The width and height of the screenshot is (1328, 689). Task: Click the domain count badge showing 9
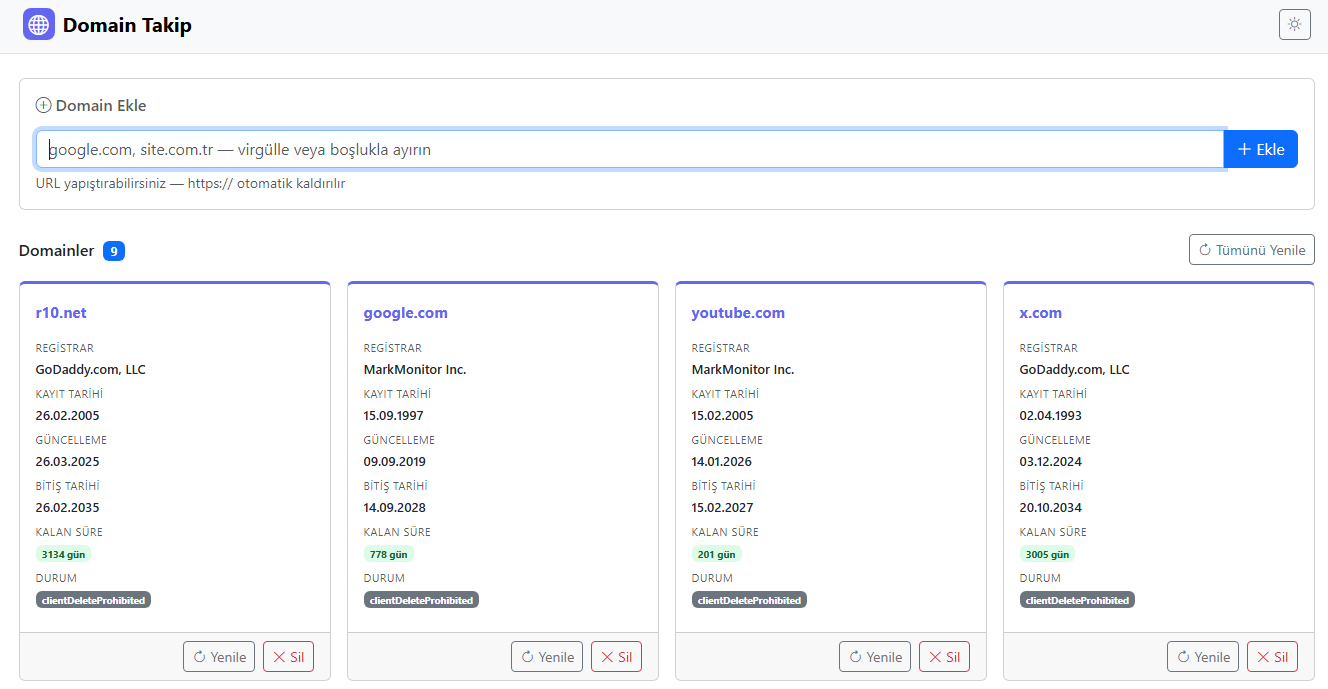pyautogui.click(x=114, y=251)
